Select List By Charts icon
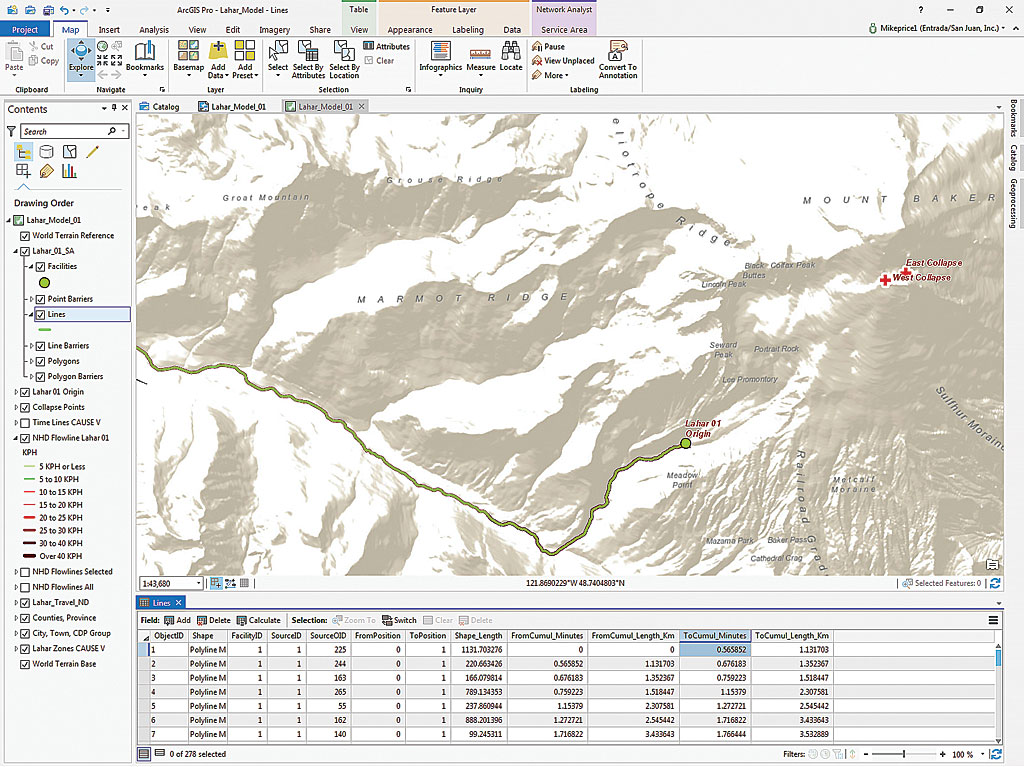This screenshot has width=1024, height=767. point(69,171)
